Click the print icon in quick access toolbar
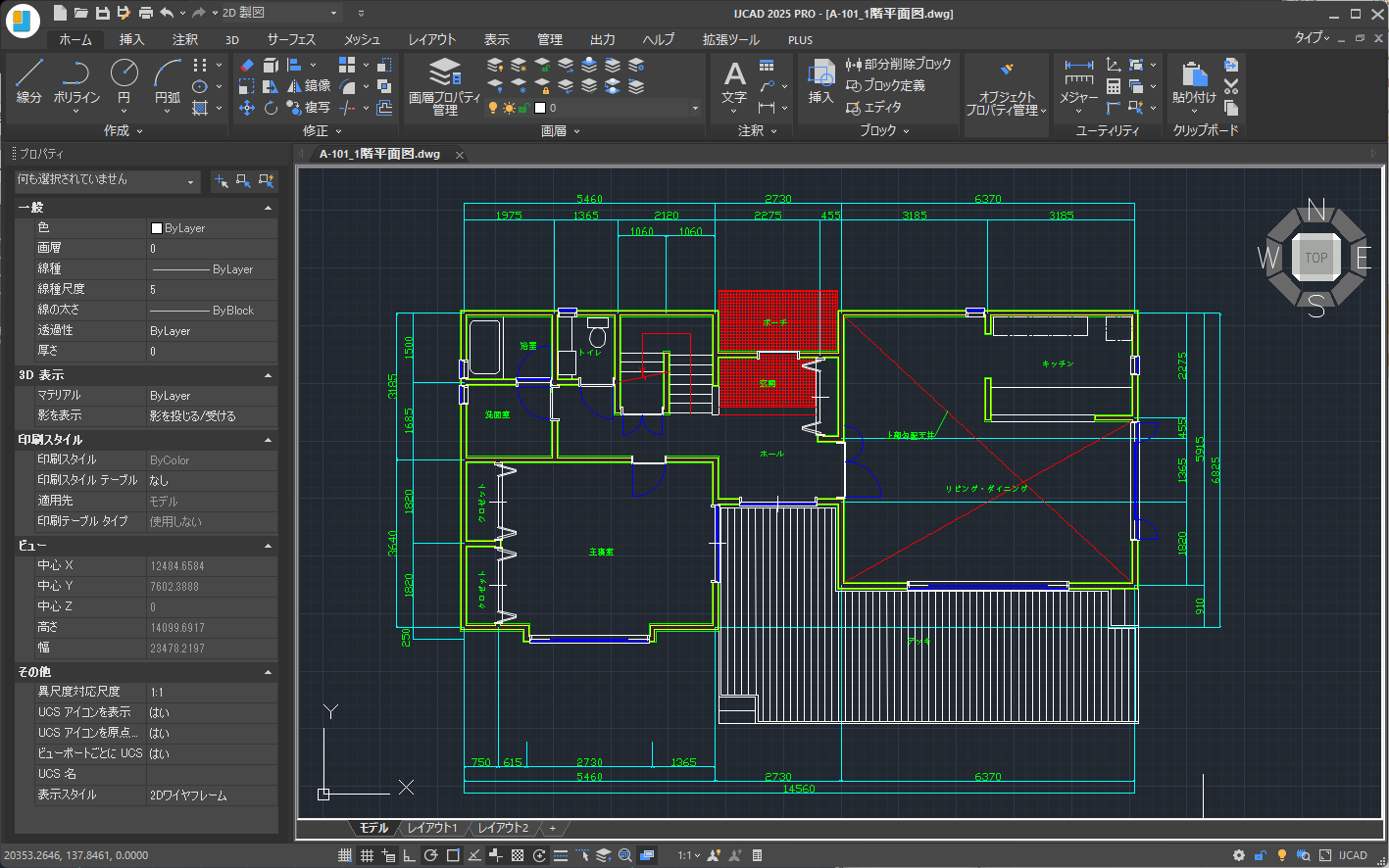 [146, 13]
